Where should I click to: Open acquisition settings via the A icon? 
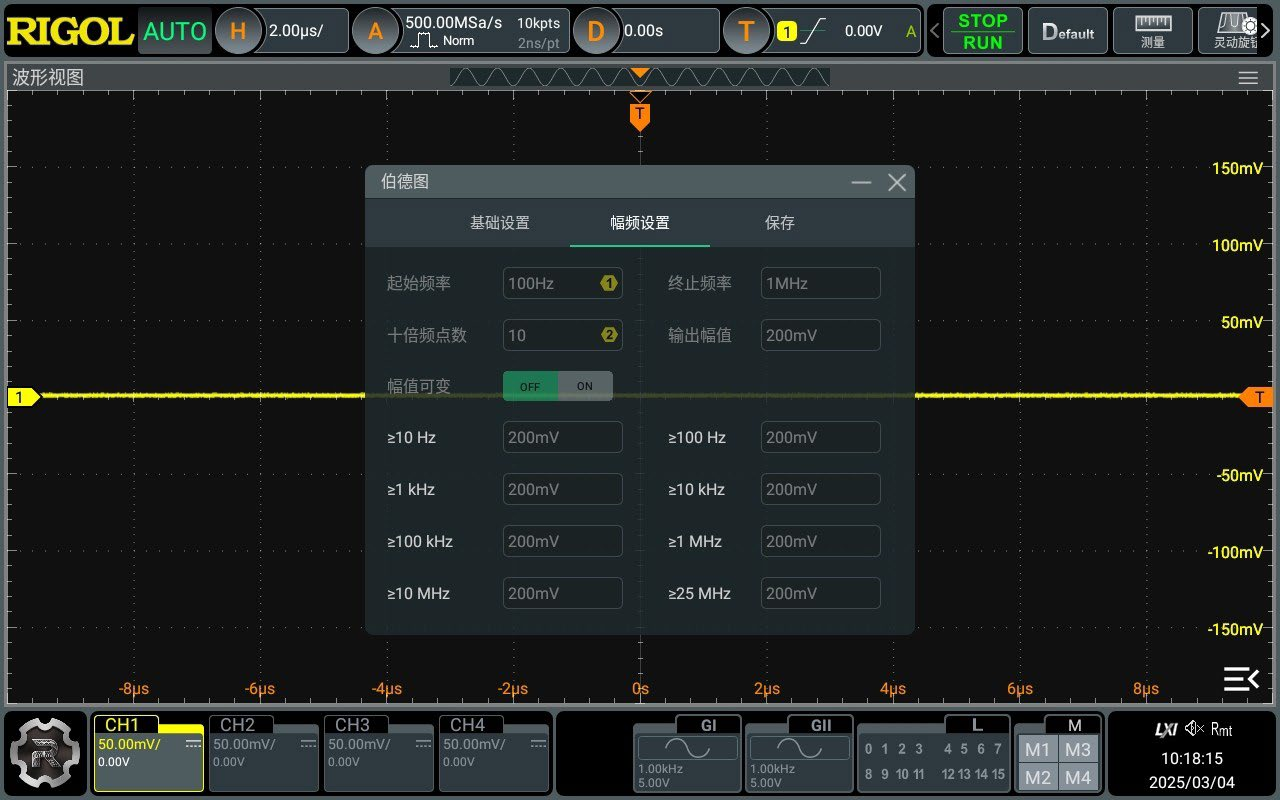pos(376,31)
